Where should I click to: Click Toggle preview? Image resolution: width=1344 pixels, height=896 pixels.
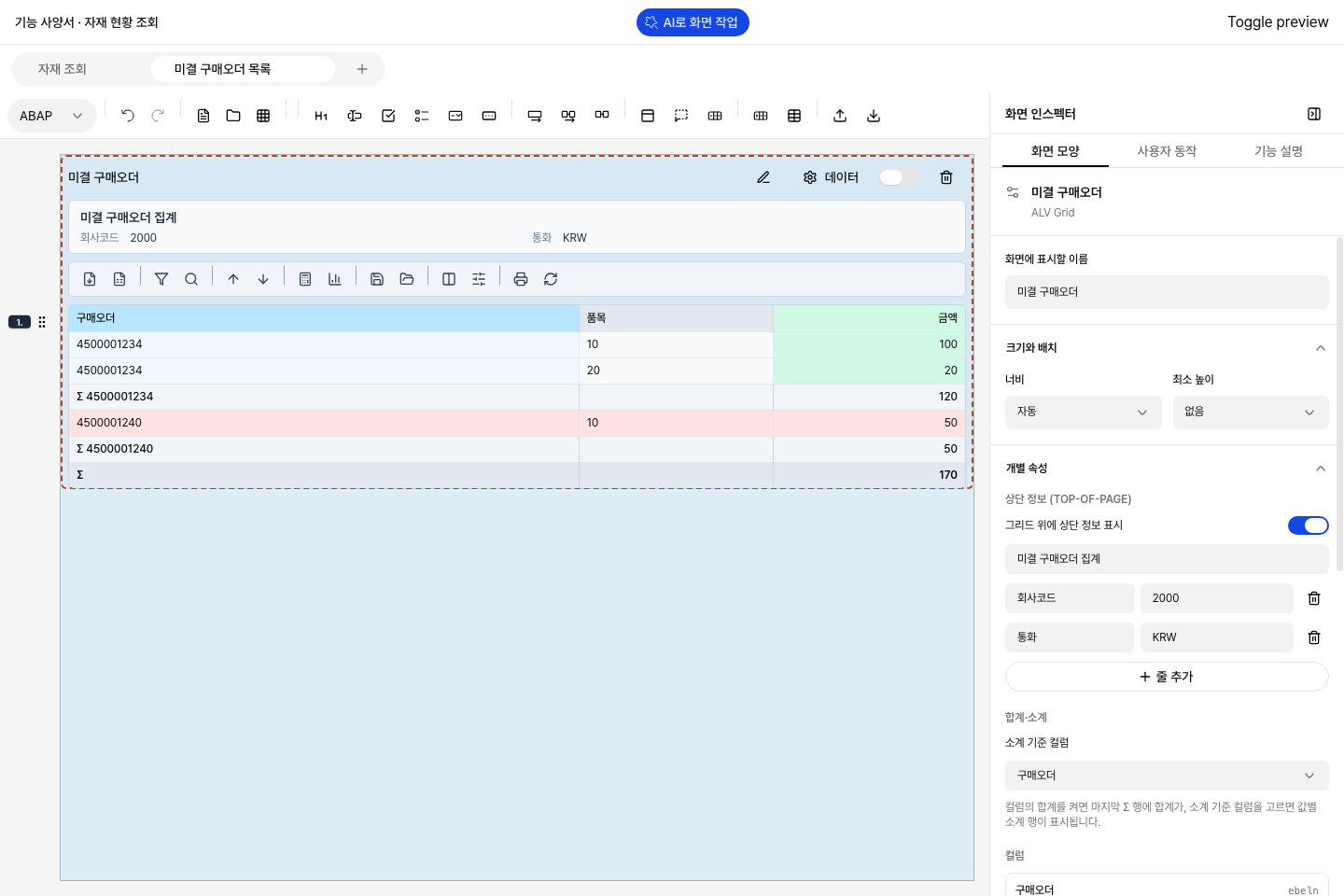click(1278, 22)
